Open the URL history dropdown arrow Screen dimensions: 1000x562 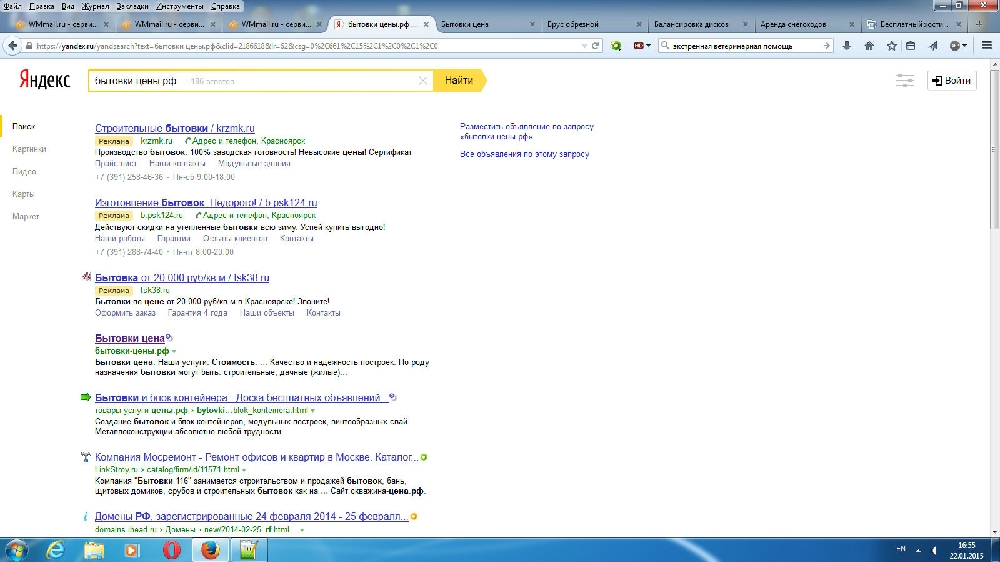584,46
